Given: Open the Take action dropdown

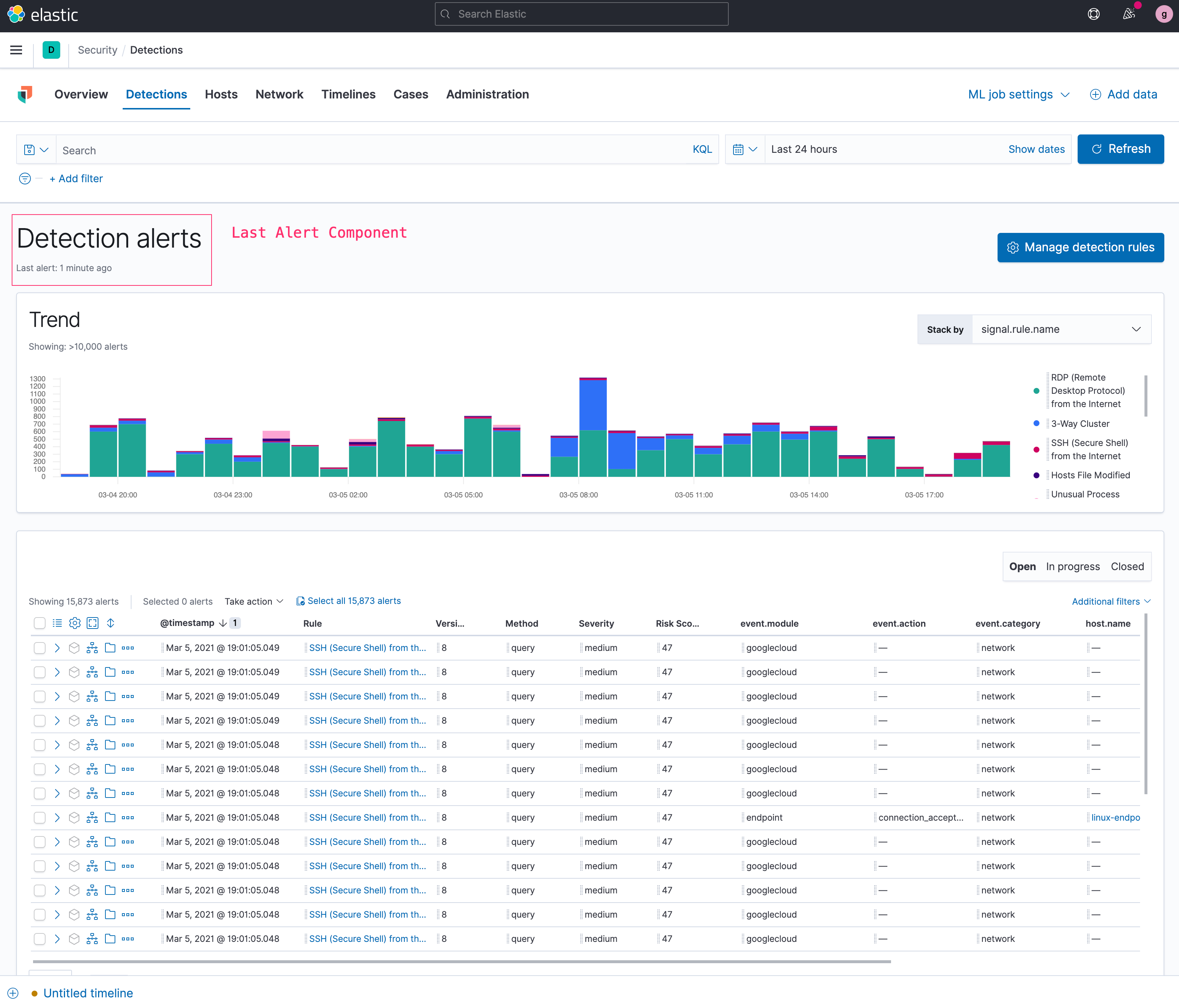Looking at the screenshot, I should click(x=254, y=602).
